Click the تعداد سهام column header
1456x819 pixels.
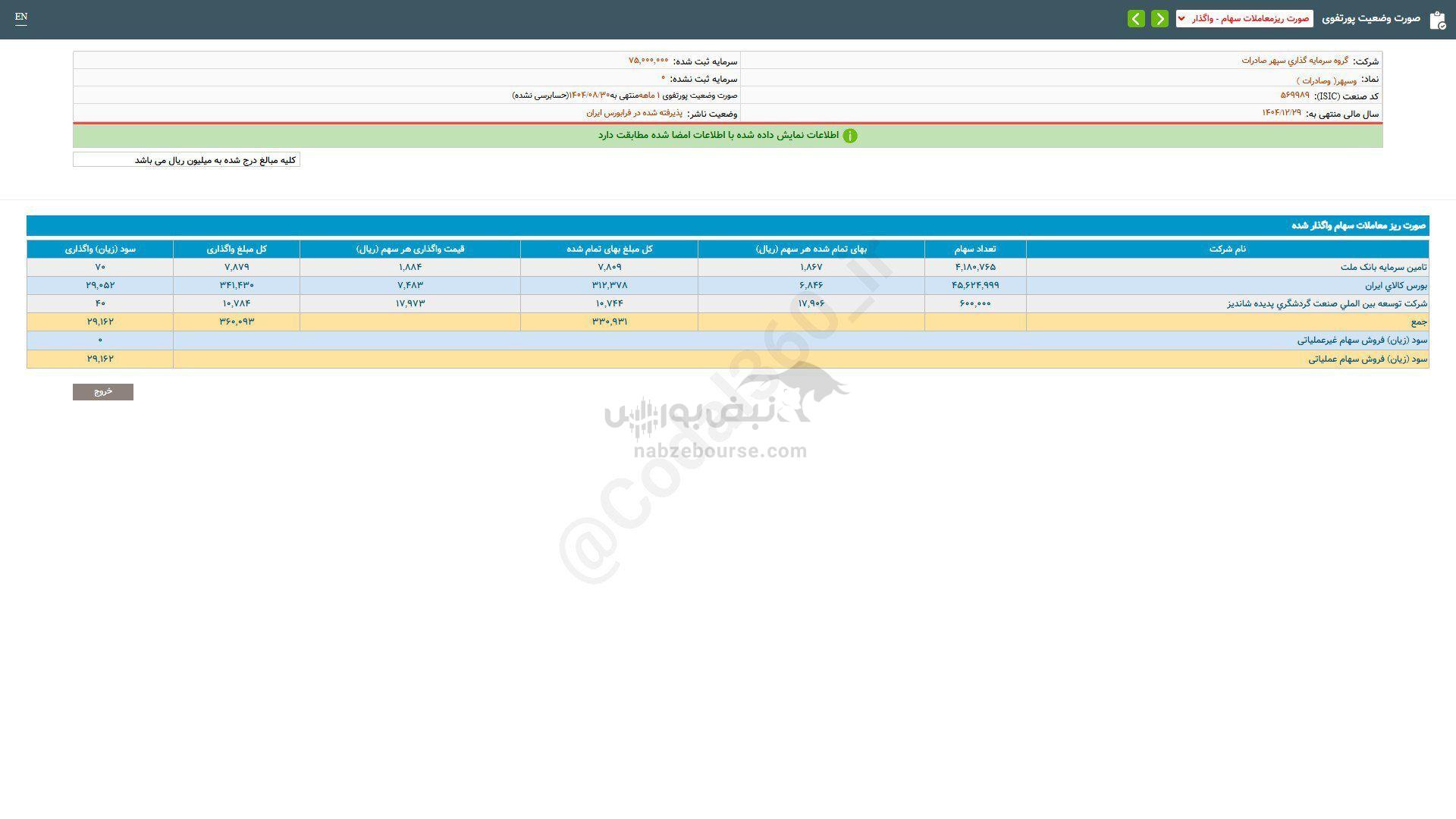click(x=974, y=249)
